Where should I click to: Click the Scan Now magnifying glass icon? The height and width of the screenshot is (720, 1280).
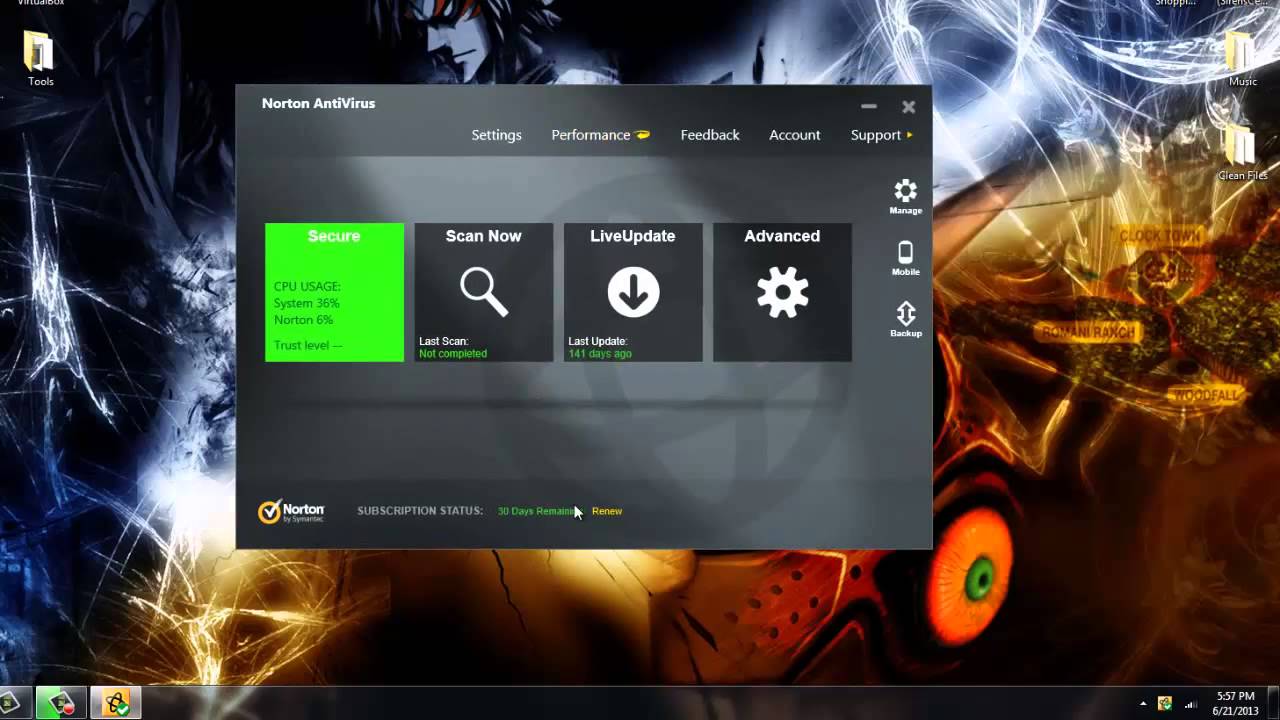pos(484,292)
